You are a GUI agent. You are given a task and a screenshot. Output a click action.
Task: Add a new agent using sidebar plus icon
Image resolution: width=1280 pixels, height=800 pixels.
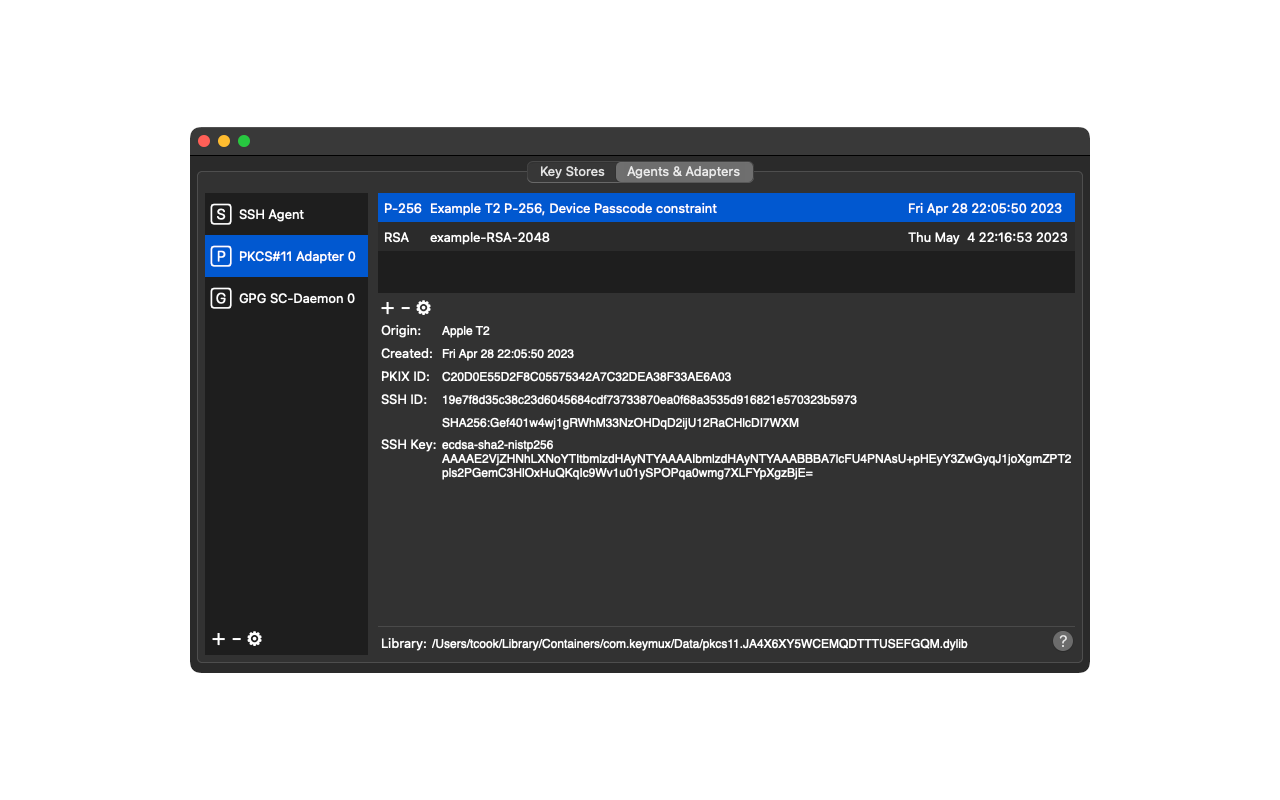218,639
